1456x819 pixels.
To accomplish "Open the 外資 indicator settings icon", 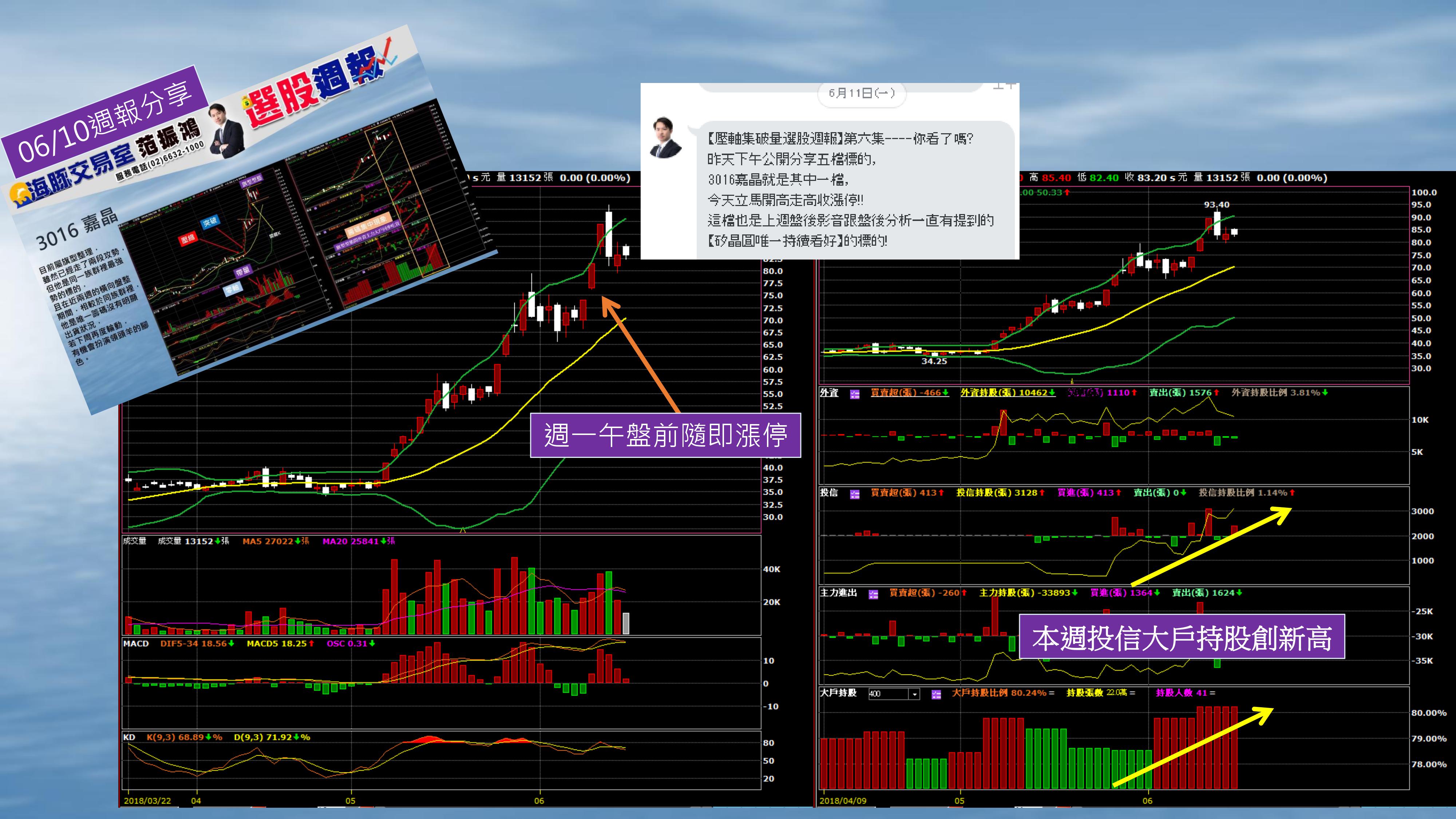I will (855, 394).
